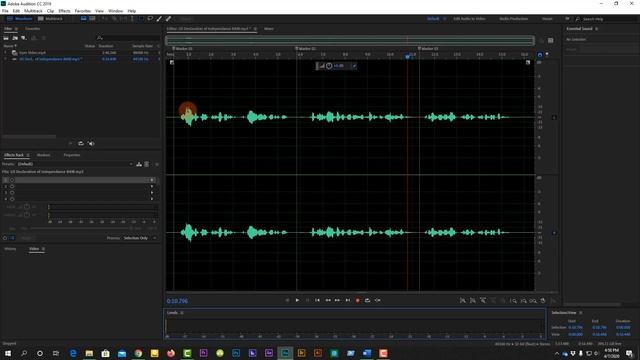
Task: Open the Multitrack menu
Action: pos(33,11)
